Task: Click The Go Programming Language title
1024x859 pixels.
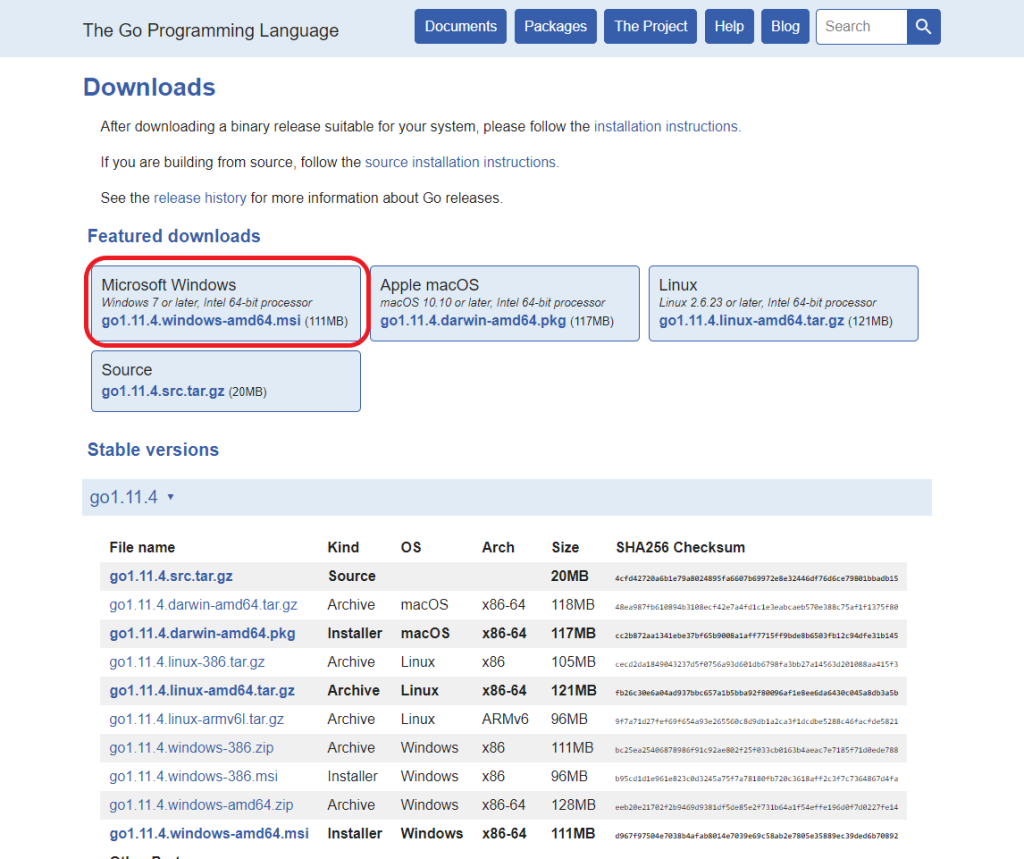Action: click(x=211, y=30)
